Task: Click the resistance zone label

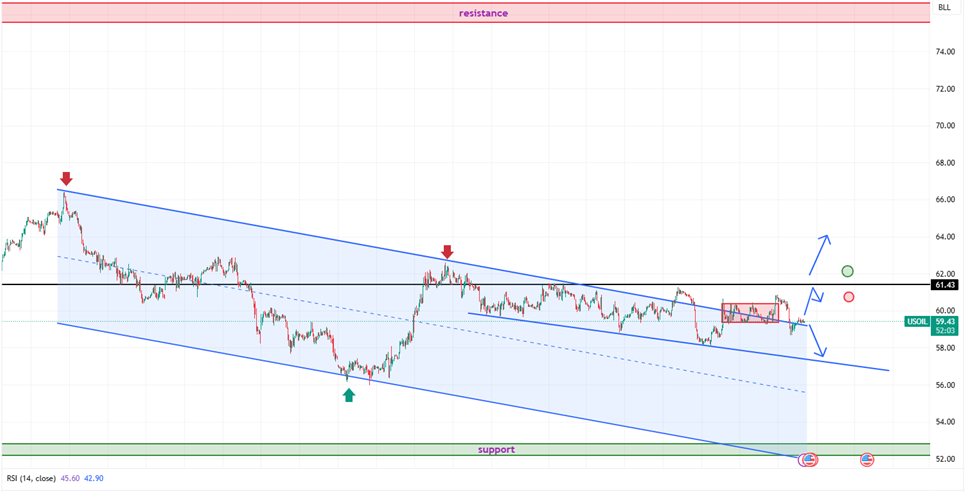Action: tap(483, 13)
